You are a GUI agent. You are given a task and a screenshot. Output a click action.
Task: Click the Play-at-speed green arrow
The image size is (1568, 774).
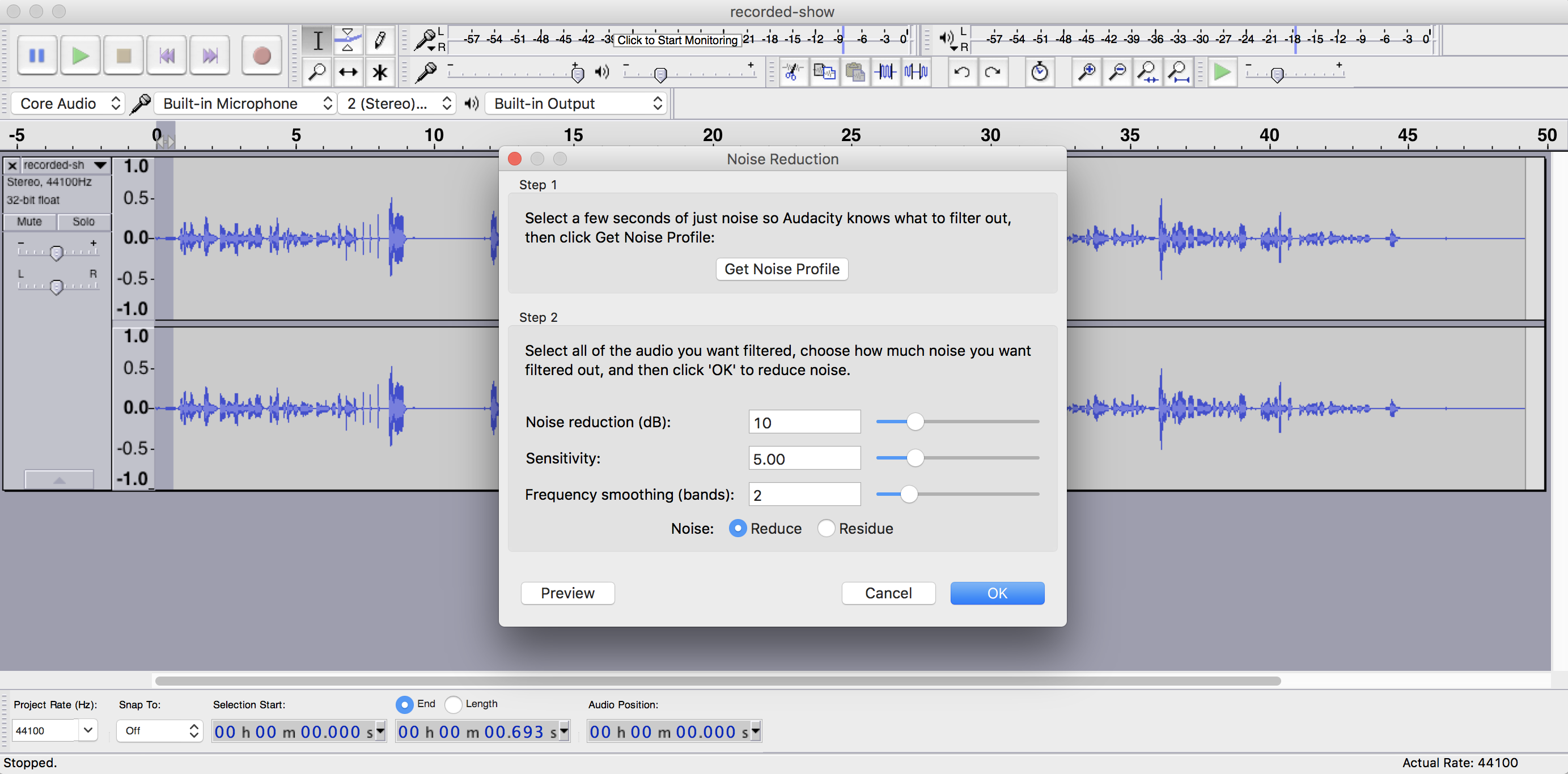[1222, 73]
